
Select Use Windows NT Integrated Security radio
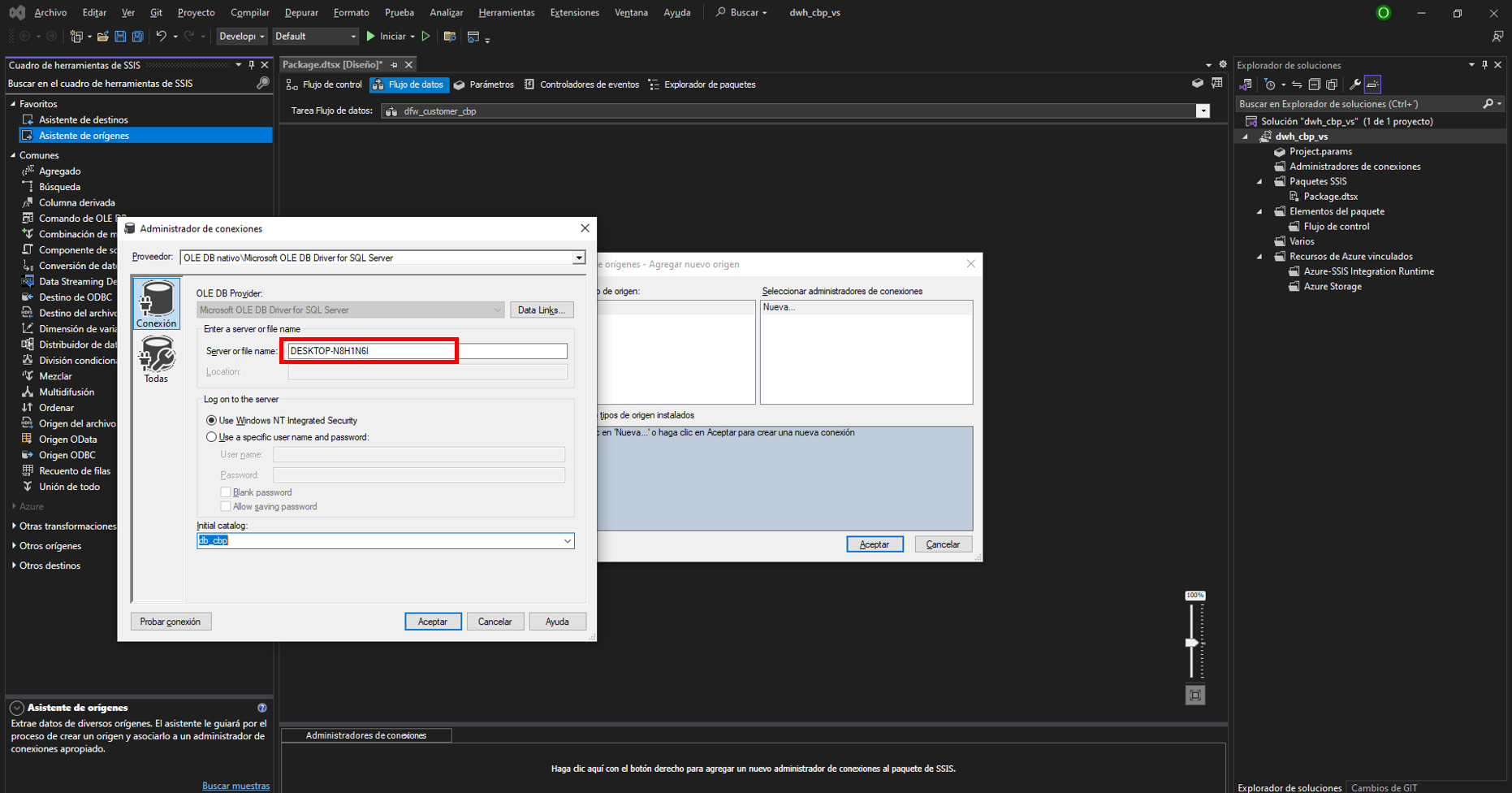point(211,421)
